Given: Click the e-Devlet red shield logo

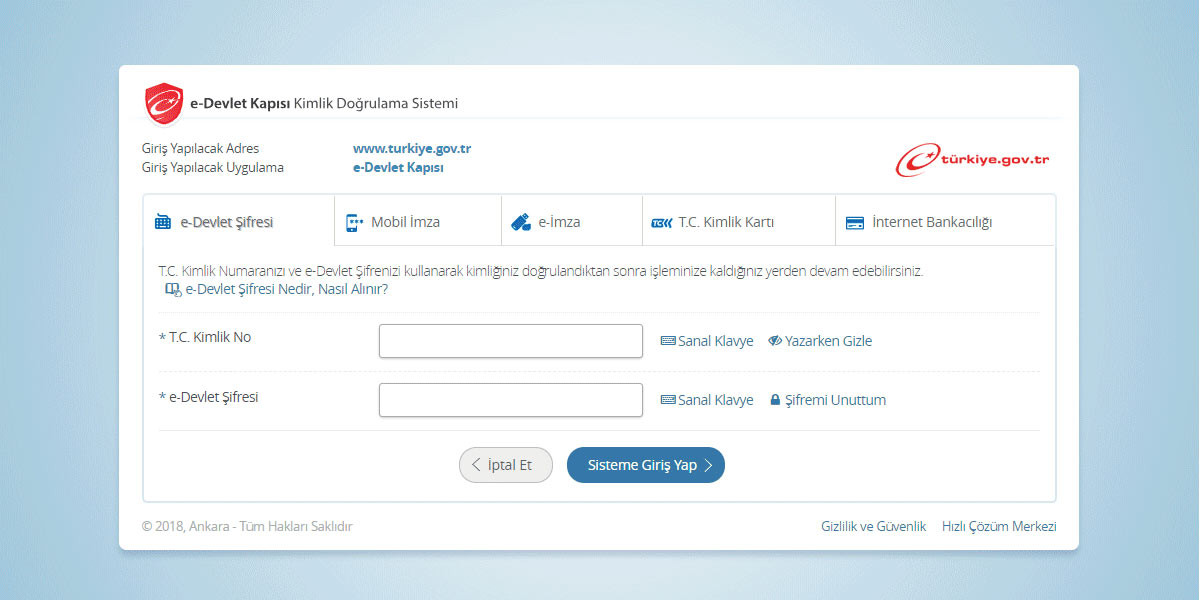Looking at the screenshot, I should tap(164, 103).
